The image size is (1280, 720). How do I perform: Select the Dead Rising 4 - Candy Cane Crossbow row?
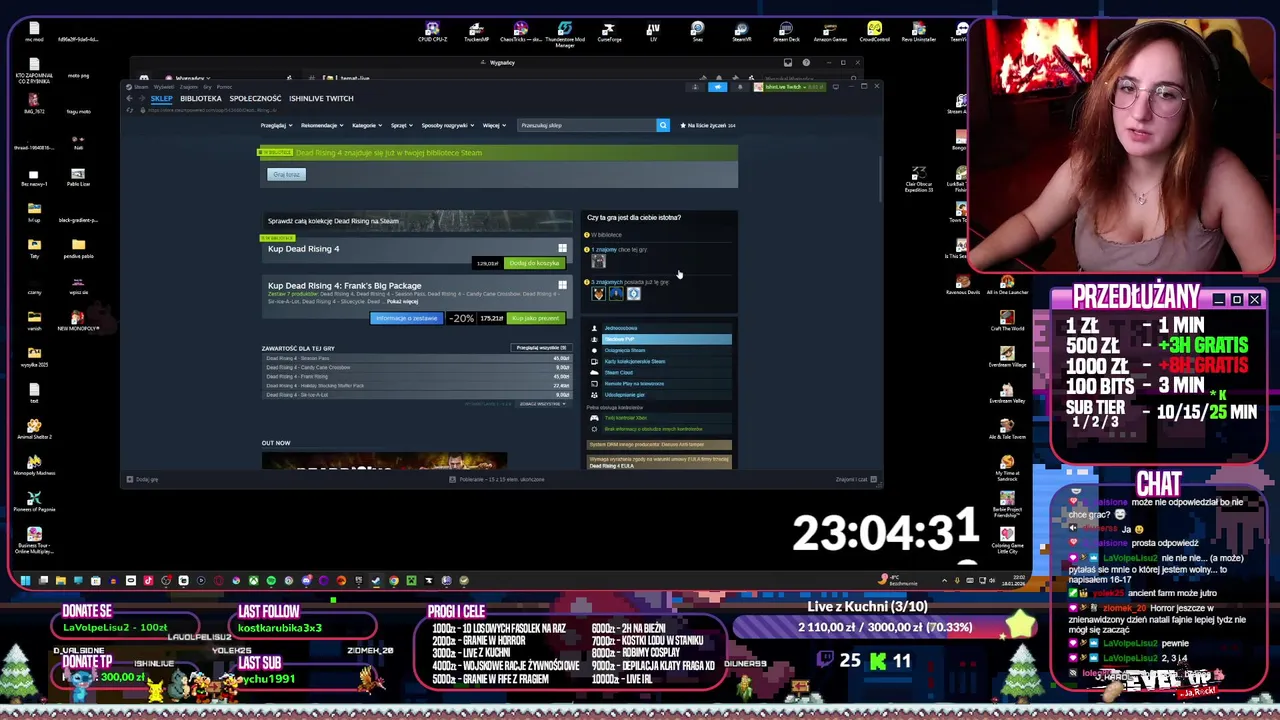pos(417,367)
